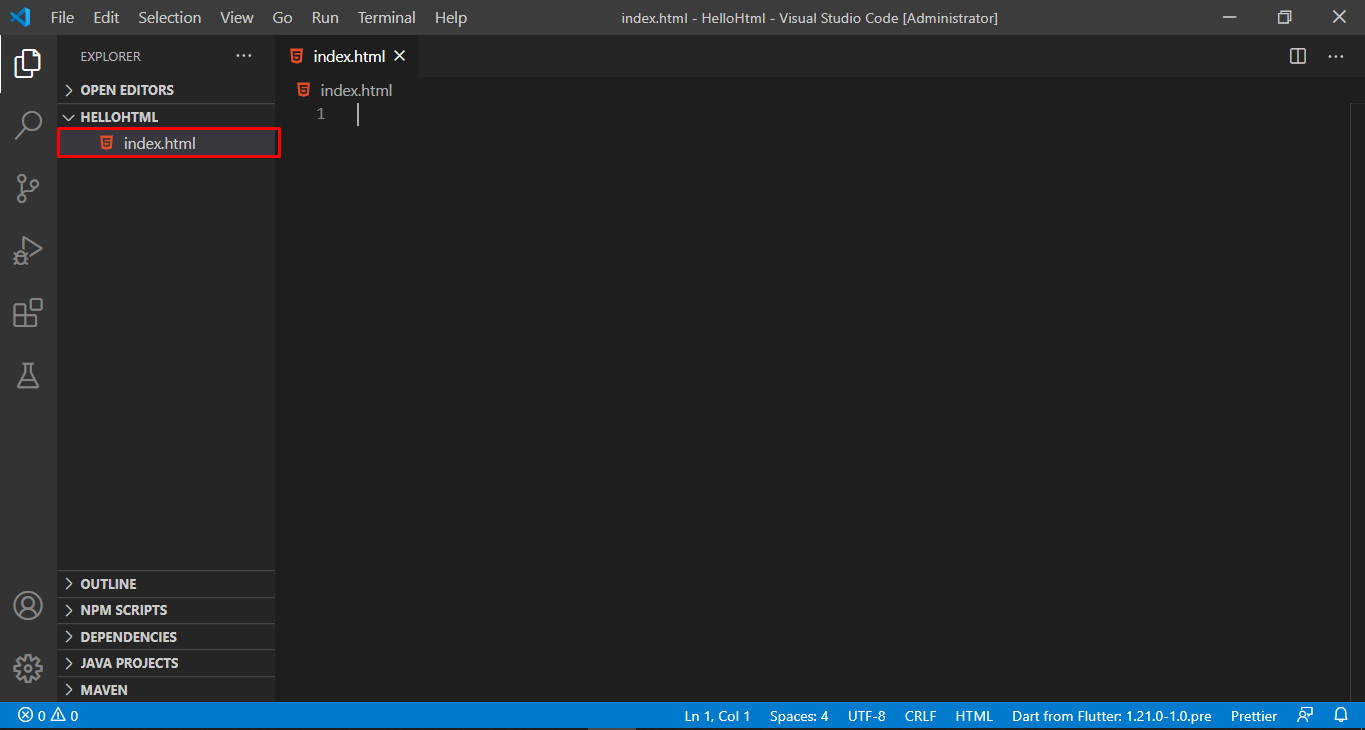Open the Selection menu
Screen dimensions: 1365x730
point(169,18)
